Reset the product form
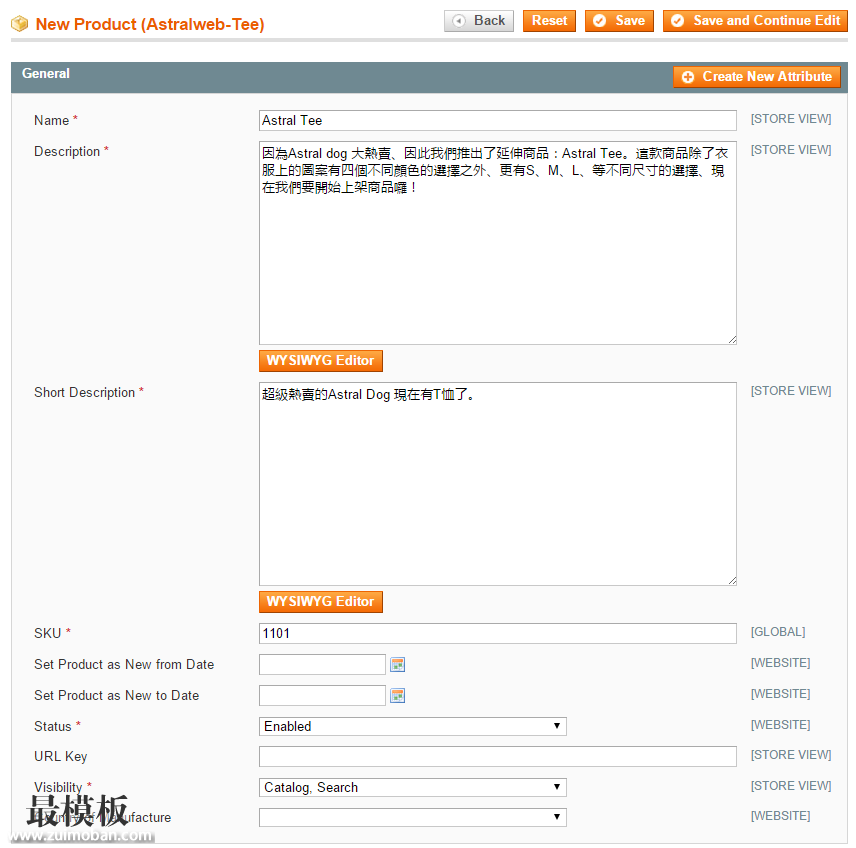The width and height of the screenshot is (856, 848). tap(549, 21)
